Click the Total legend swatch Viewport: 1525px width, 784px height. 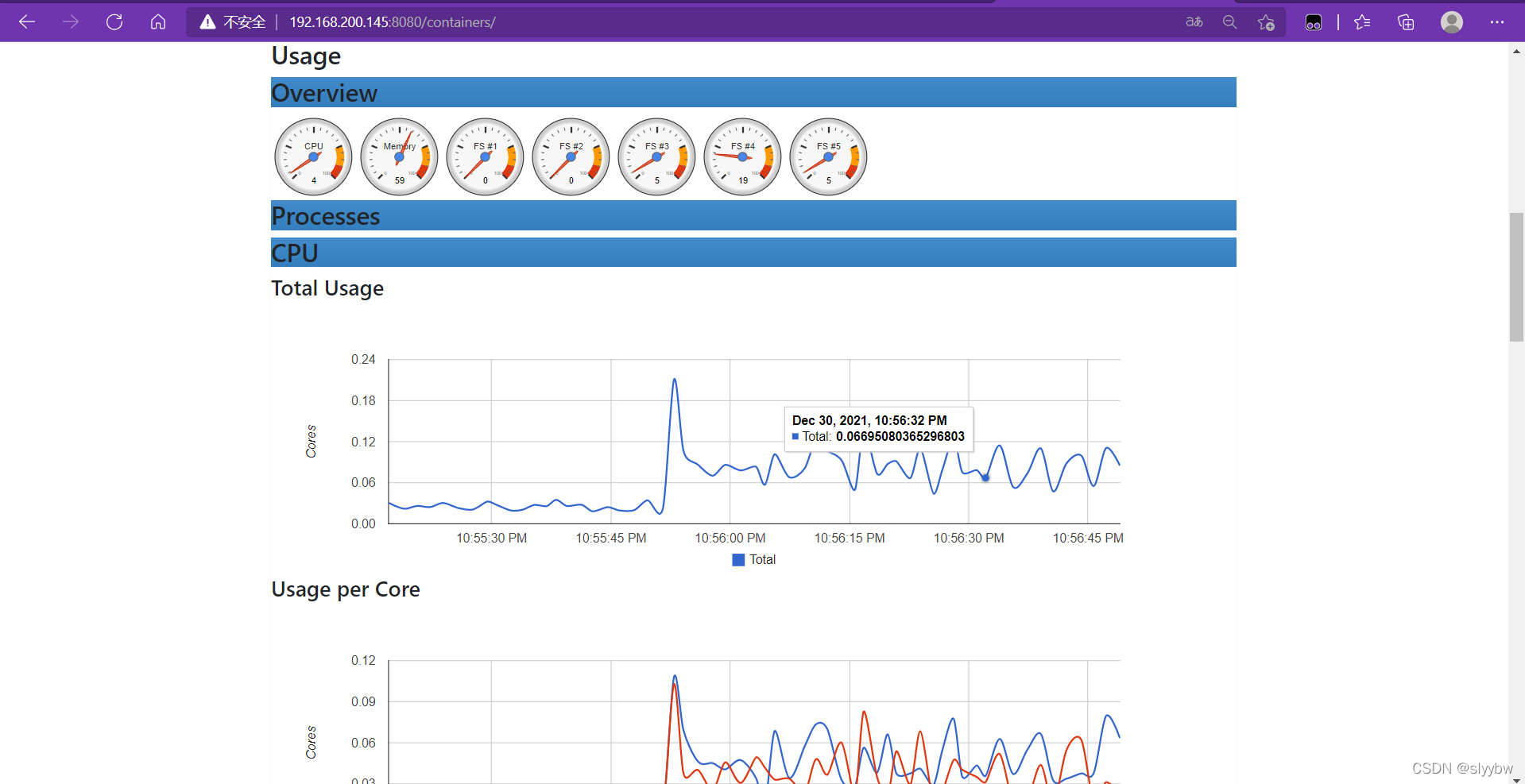coord(738,560)
